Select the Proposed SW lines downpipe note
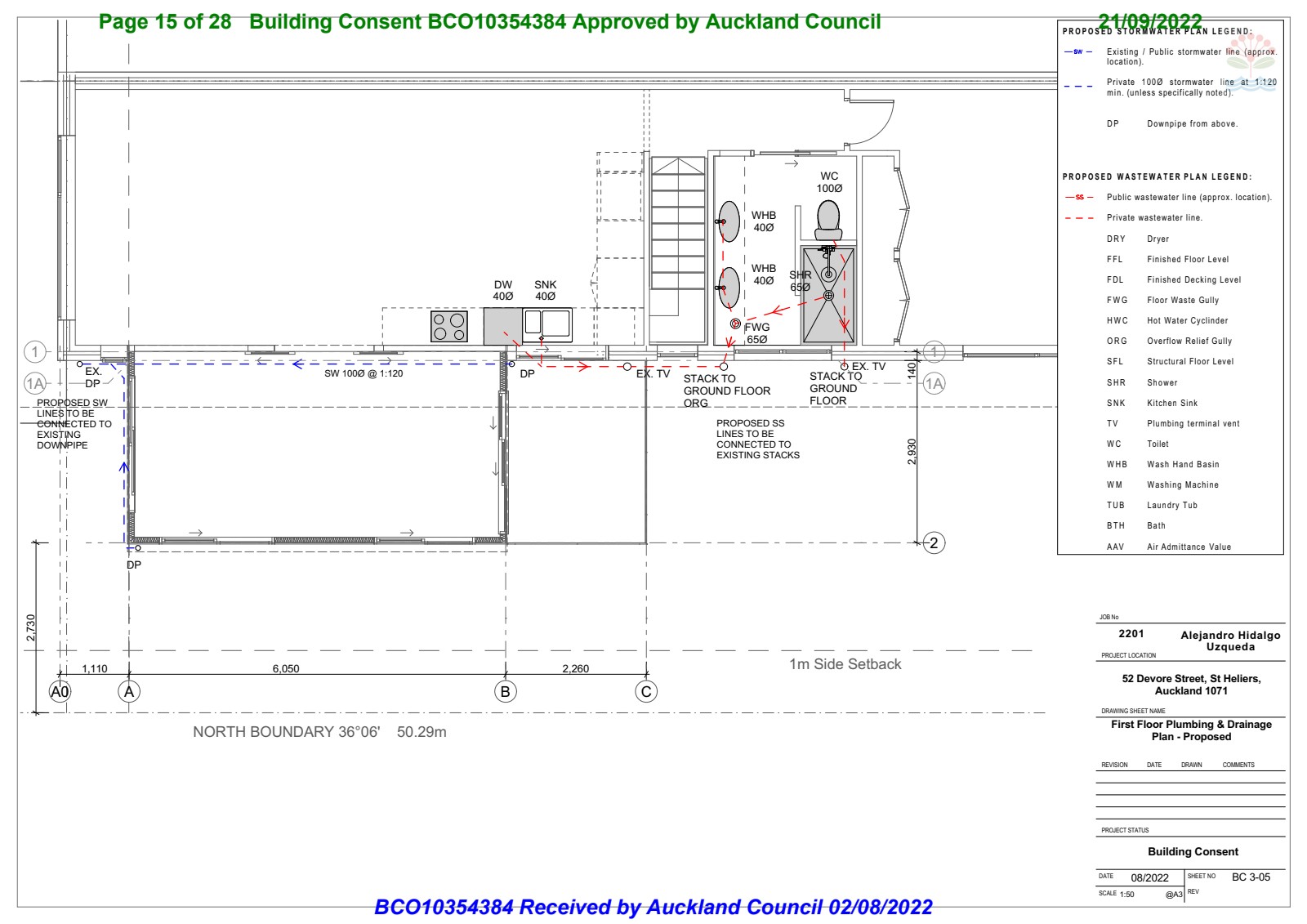The image size is (1307, 924). [x=74, y=424]
